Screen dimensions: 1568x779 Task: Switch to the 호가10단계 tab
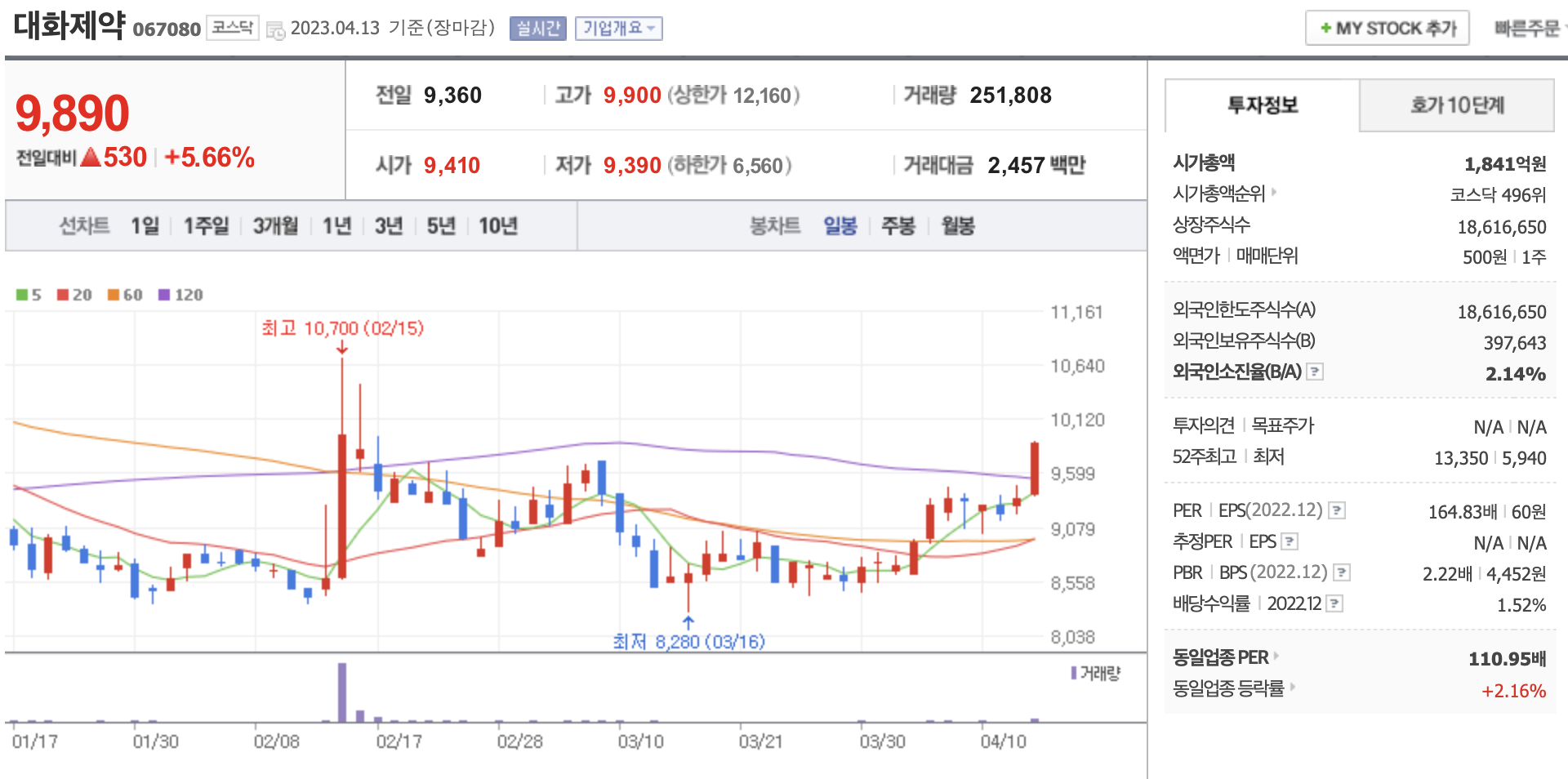pyautogui.click(x=1456, y=105)
